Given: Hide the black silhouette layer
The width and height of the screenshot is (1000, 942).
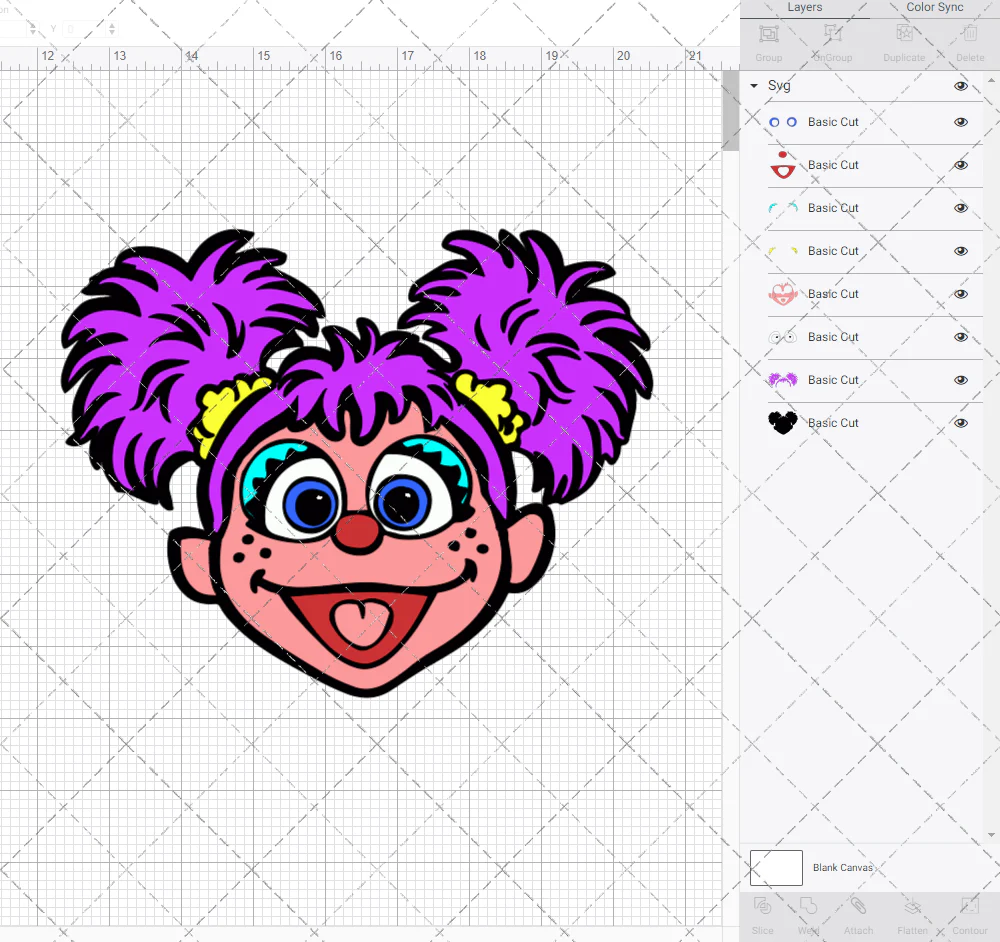Looking at the screenshot, I should pyautogui.click(x=961, y=423).
